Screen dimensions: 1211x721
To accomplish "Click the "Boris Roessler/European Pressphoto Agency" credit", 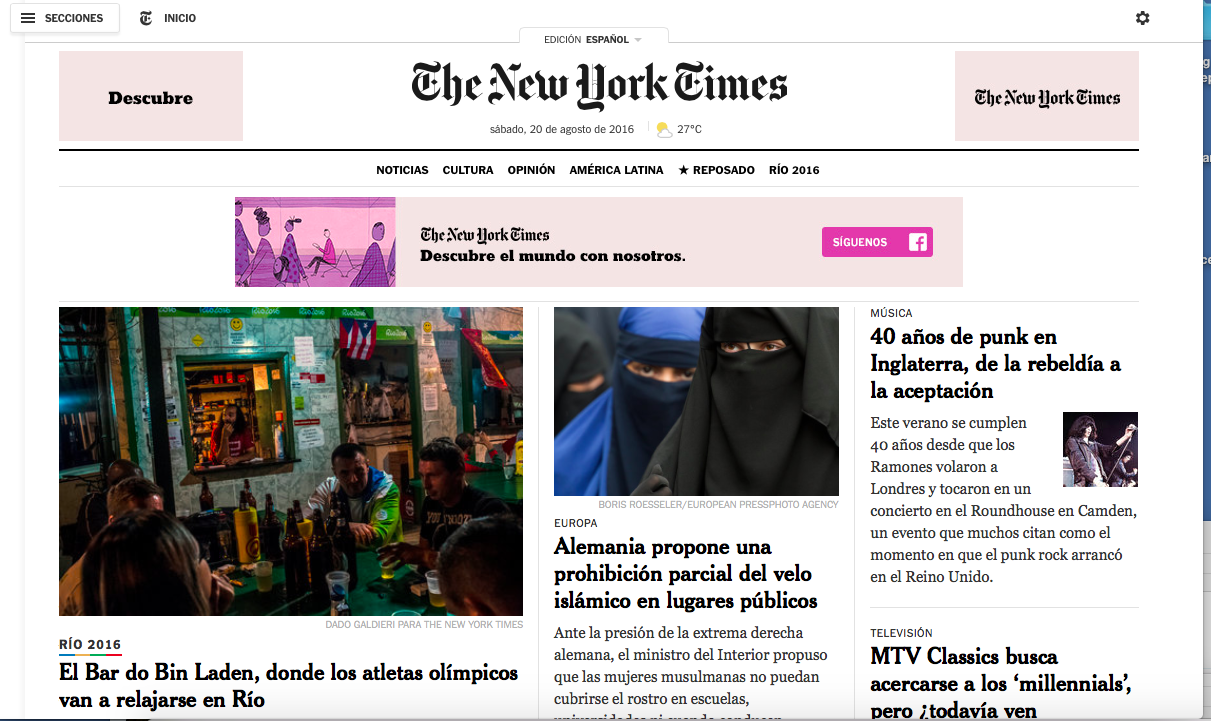I will coord(719,505).
